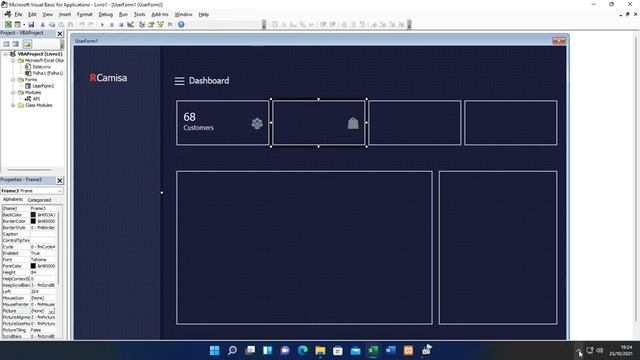Close the Project - VBAProject panel
640x360 pixels.
coord(60,33)
